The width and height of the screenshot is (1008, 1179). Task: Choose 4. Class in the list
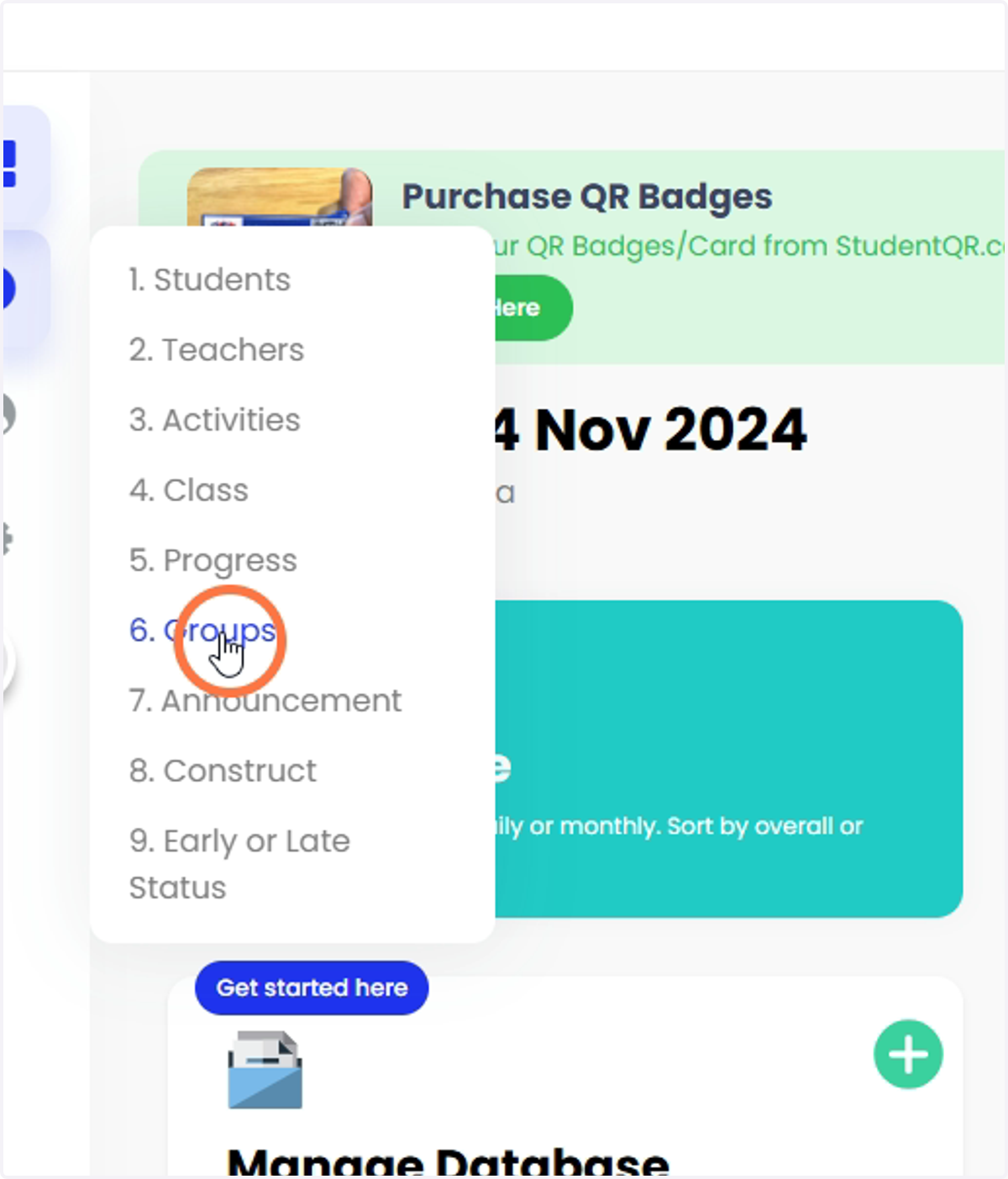(x=188, y=490)
